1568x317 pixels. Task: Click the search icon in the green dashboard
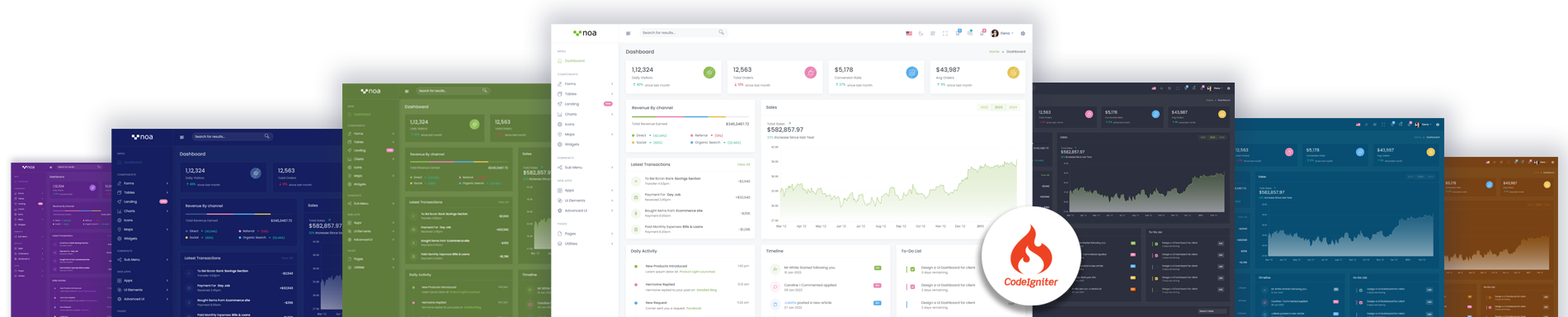click(485, 90)
